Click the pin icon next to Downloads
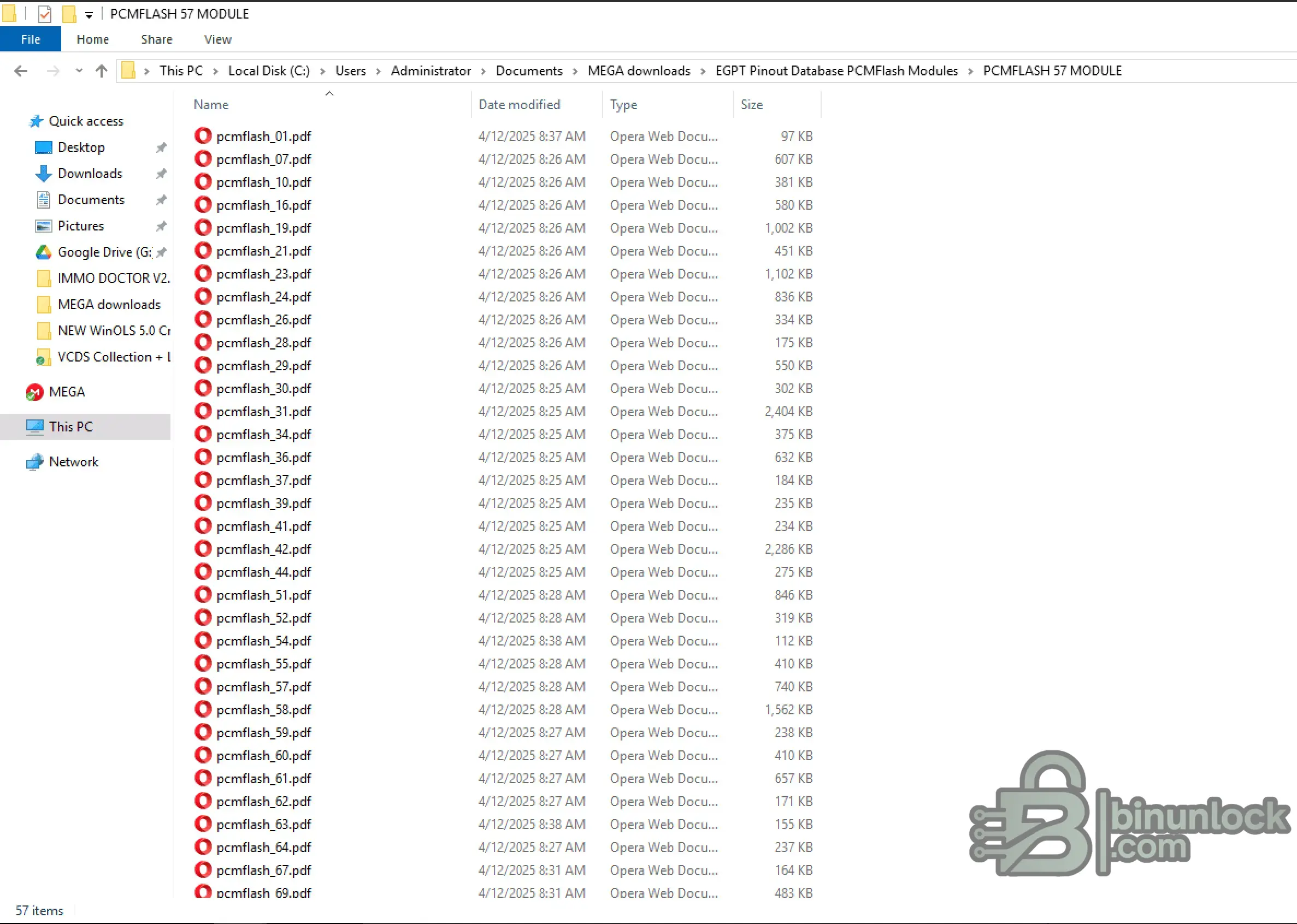The width and height of the screenshot is (1297, 924). click(x=162, y=174)
